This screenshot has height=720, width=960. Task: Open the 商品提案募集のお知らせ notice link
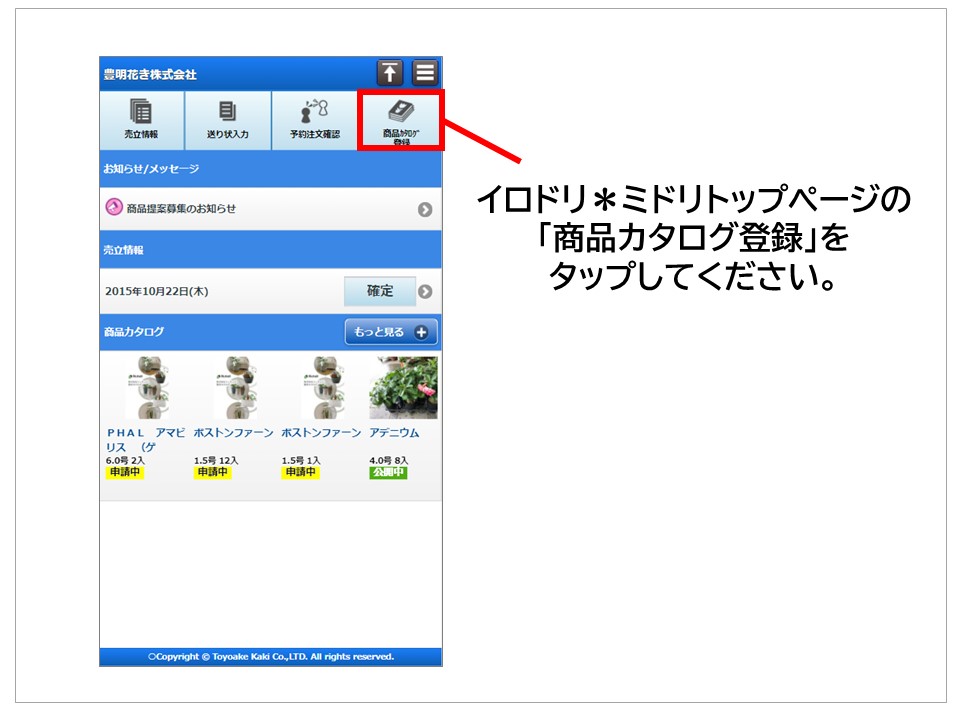pos(182,209)
